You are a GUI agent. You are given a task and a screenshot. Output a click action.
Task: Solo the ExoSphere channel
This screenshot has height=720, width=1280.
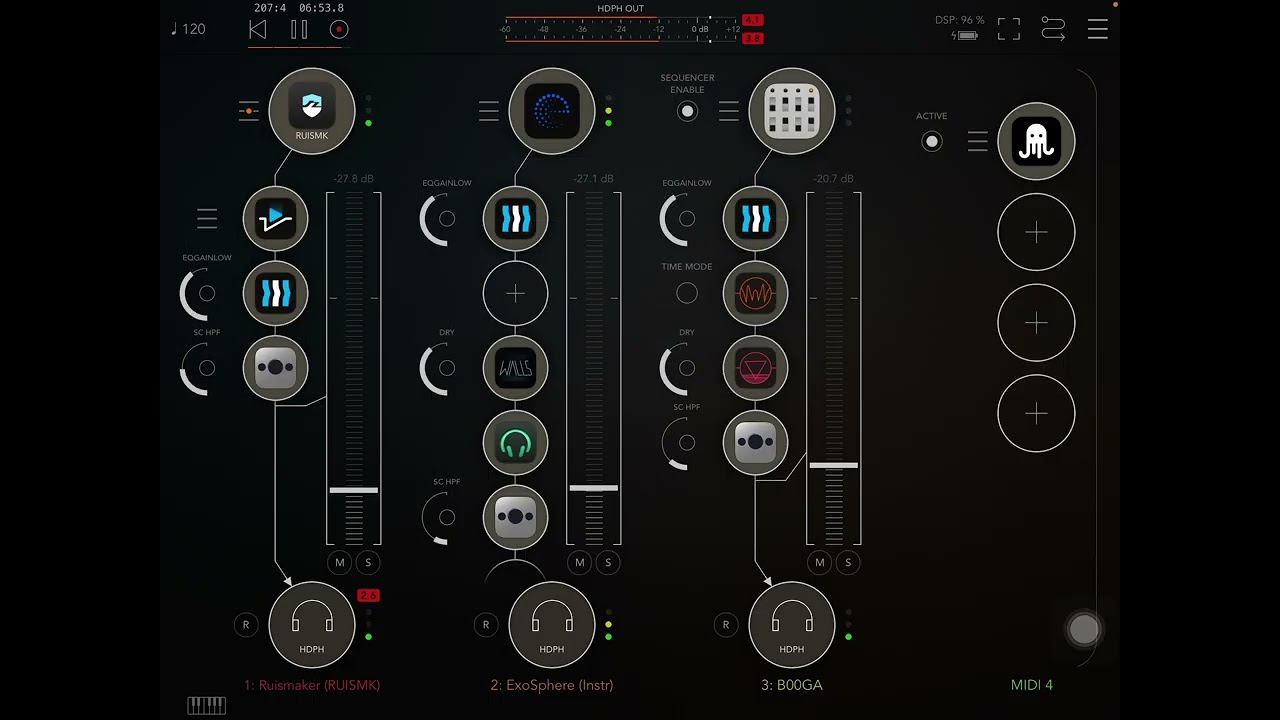tap(608, 563)
